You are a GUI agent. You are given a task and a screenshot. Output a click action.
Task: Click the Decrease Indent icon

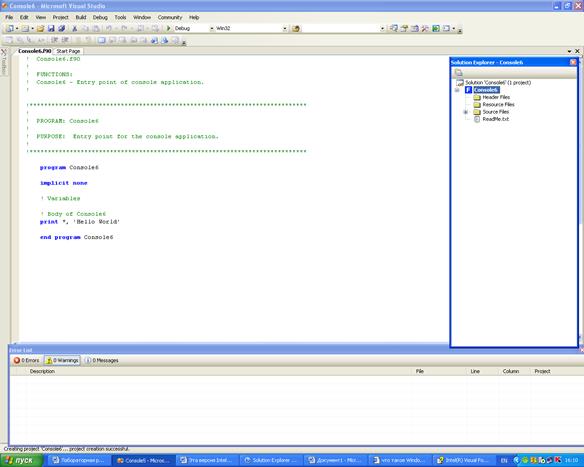click(54, 40)
